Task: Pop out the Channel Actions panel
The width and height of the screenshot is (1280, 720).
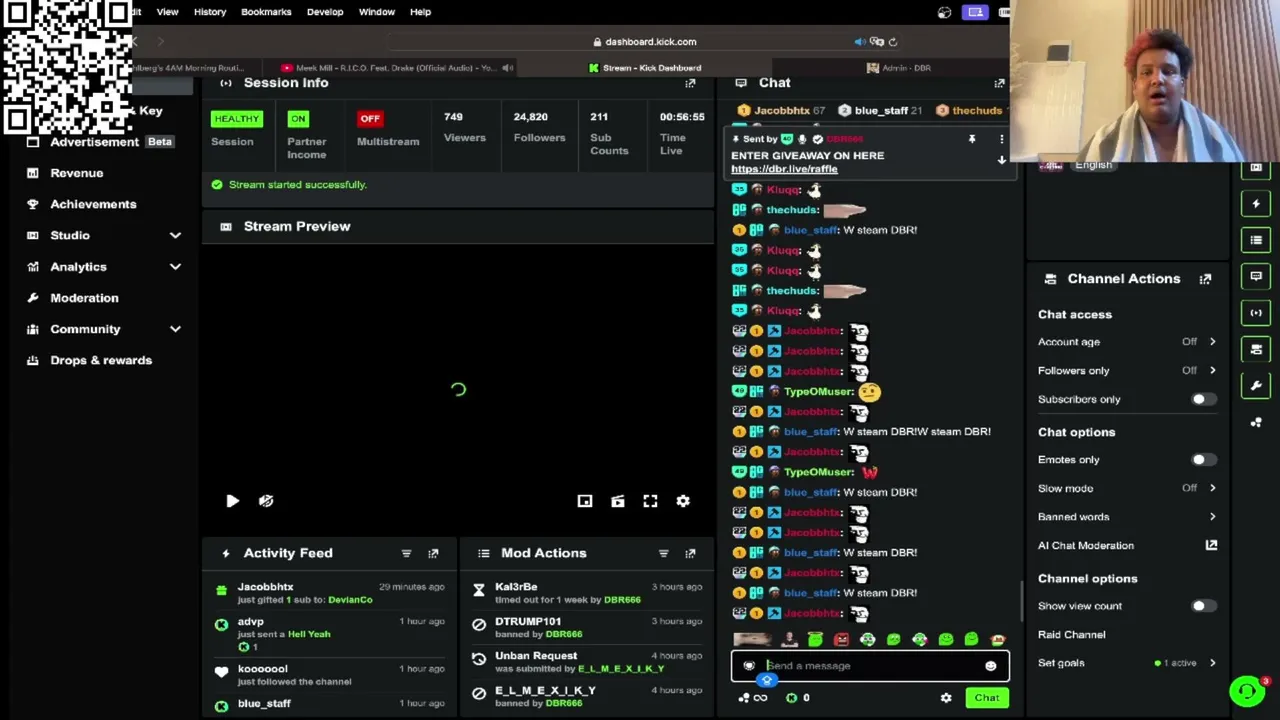Action: [1205, 279]
